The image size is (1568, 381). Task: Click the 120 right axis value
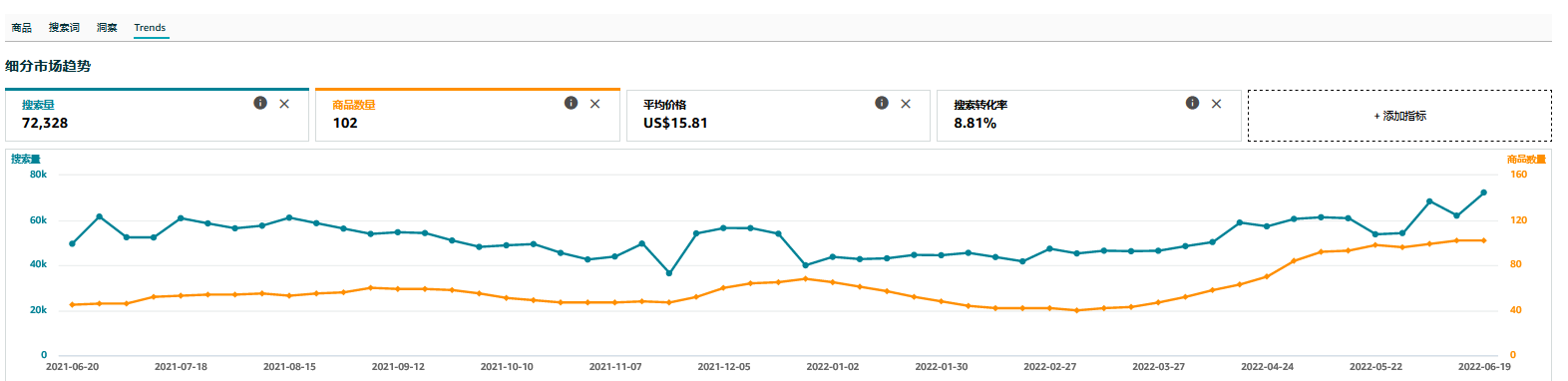point(1518,219)
